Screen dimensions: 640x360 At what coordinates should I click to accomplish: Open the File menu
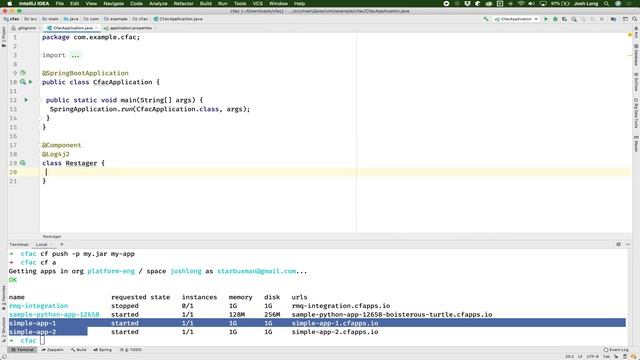point(60,4)
